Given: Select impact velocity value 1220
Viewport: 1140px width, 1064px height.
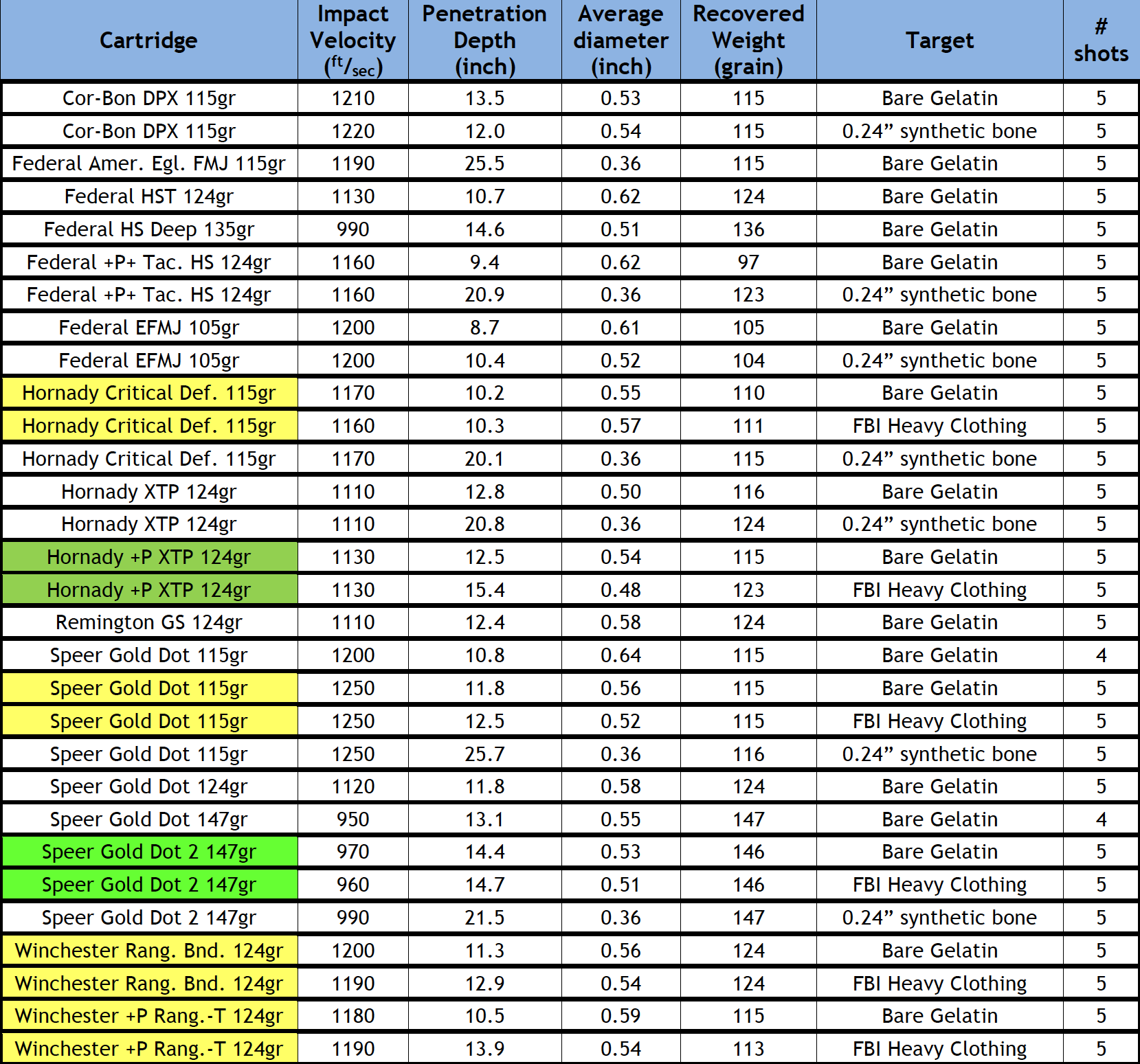Looking at the screenshot, I should pyautogui.click(x=353, y=131).
